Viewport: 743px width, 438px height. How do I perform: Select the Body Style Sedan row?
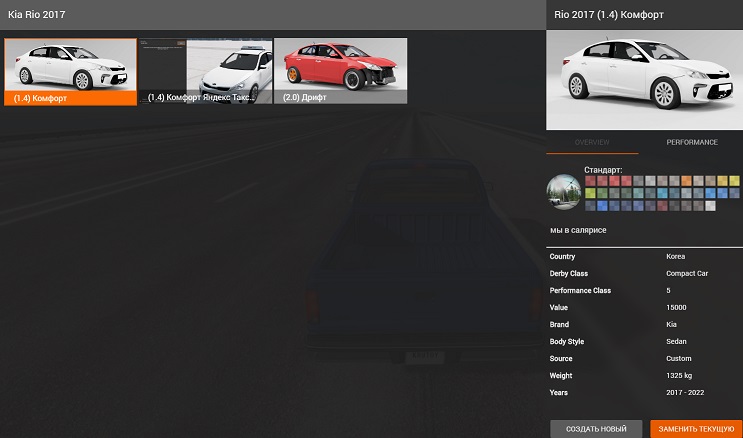644,341
